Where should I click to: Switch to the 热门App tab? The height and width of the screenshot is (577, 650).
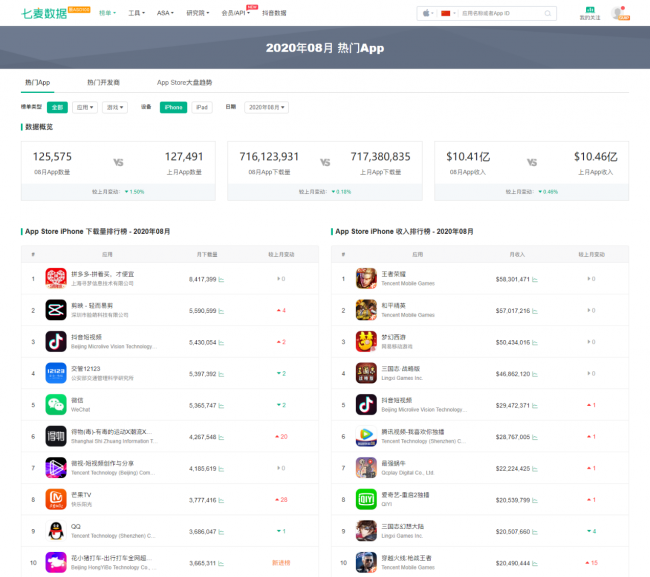point(37,82)
